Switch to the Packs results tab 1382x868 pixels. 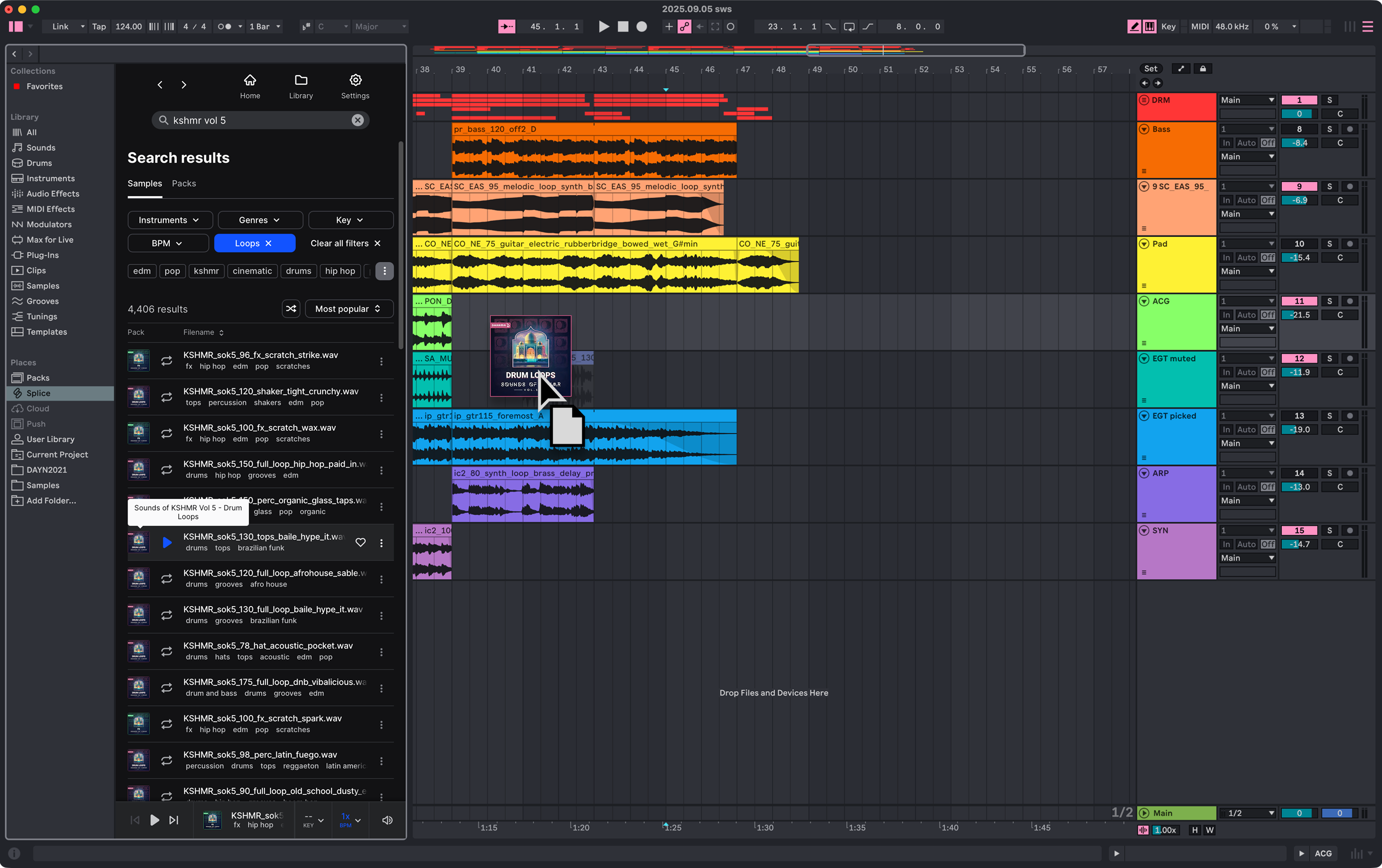point(184,184)
